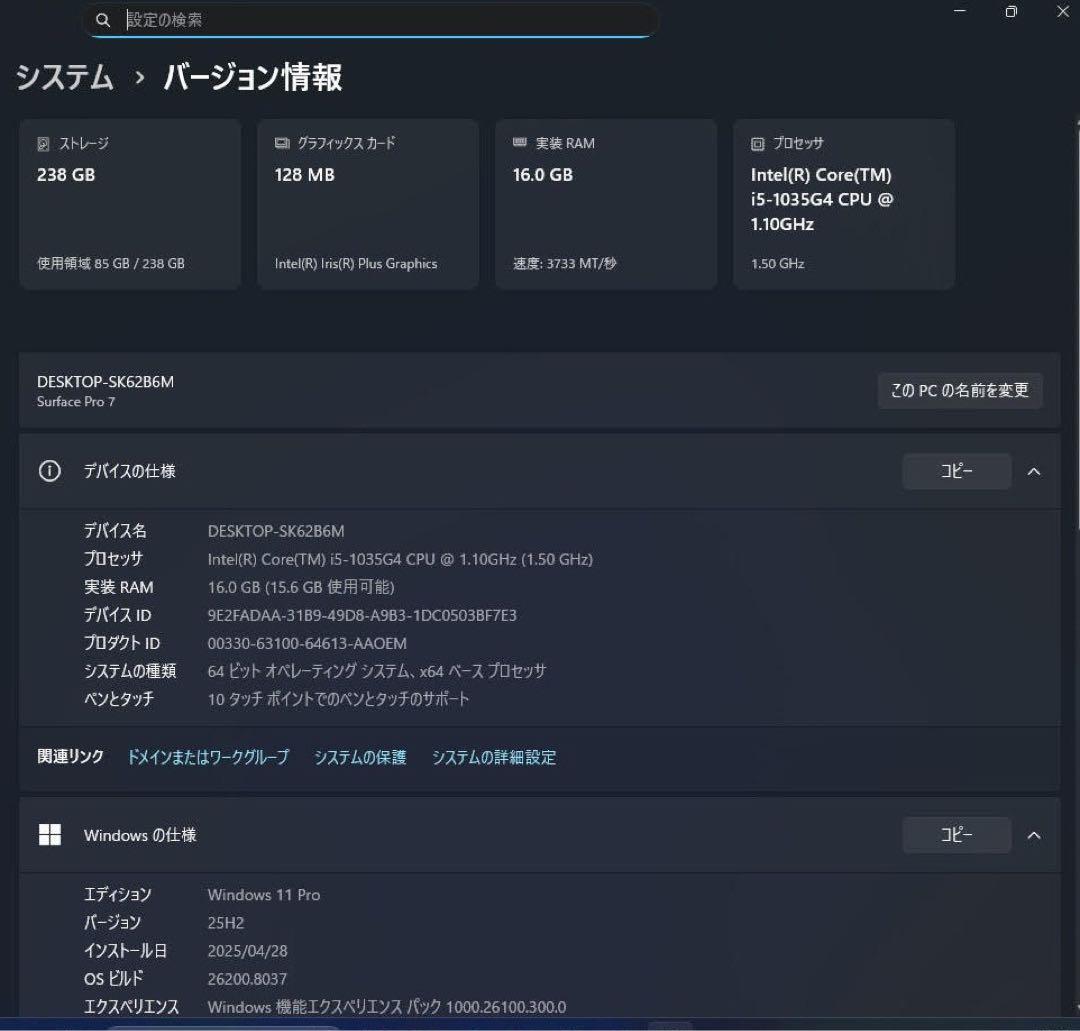Select the プロセッサ info card
Viewport: 1080px width, 1031px height.
pos(844,204)
